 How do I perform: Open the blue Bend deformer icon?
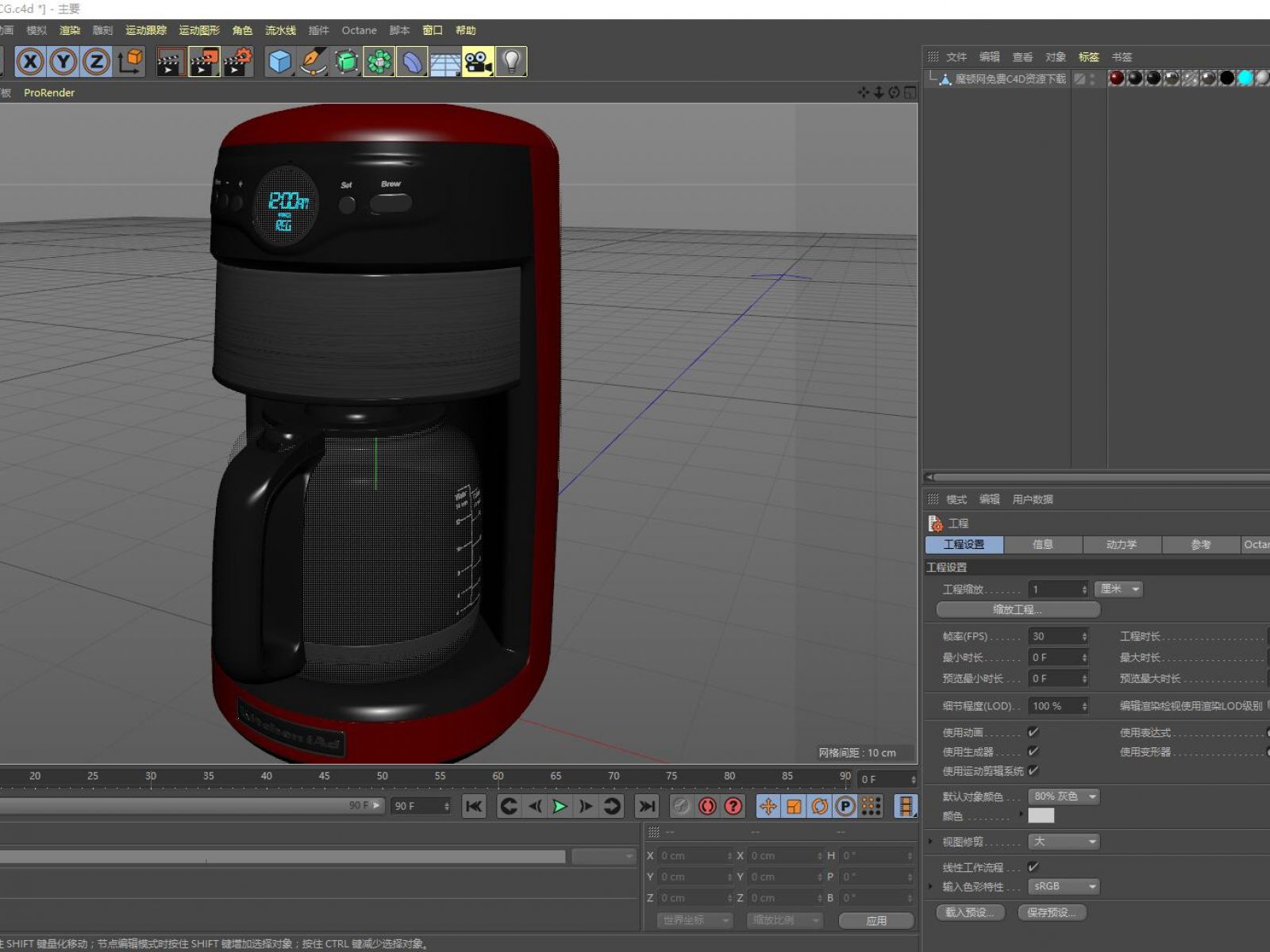click(413, 61)
